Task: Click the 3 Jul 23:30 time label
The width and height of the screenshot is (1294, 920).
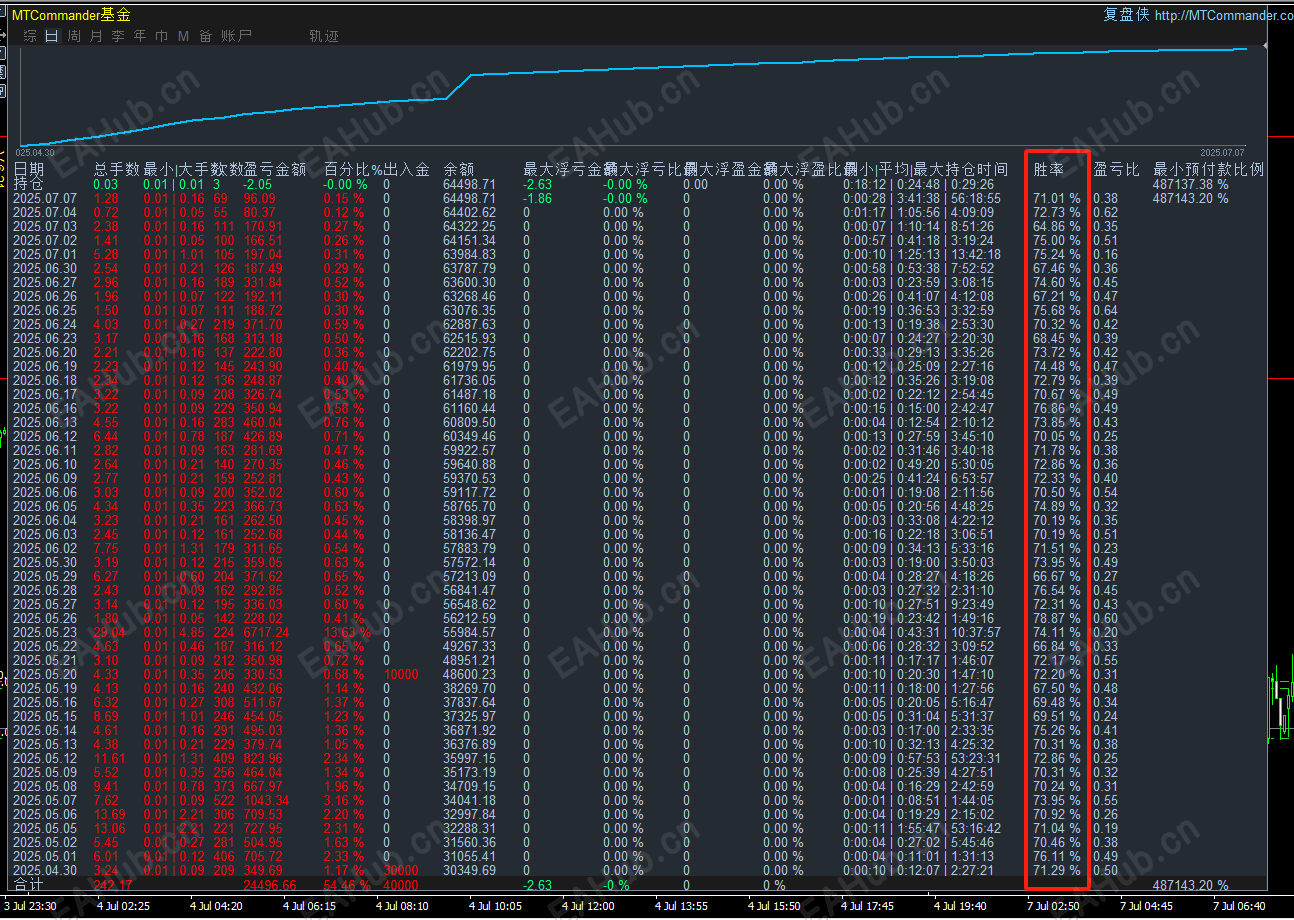Action: click(x=30, y=906)
